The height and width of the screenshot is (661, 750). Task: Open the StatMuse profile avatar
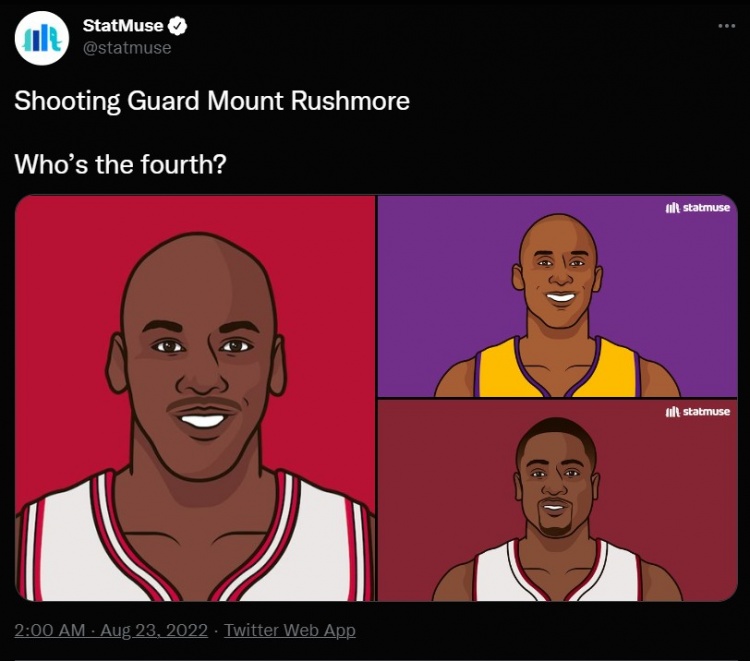tap(42, 38)
